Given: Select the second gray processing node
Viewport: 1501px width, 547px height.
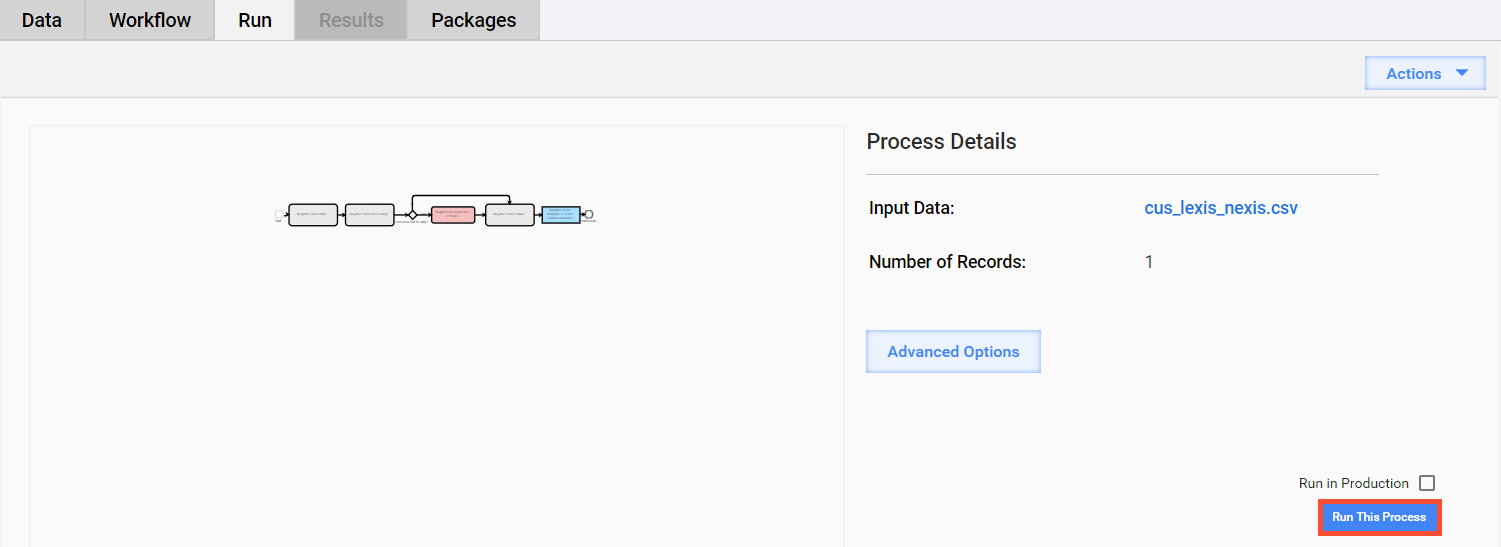Looking at the screenshot, I should [x=370, y=215].
